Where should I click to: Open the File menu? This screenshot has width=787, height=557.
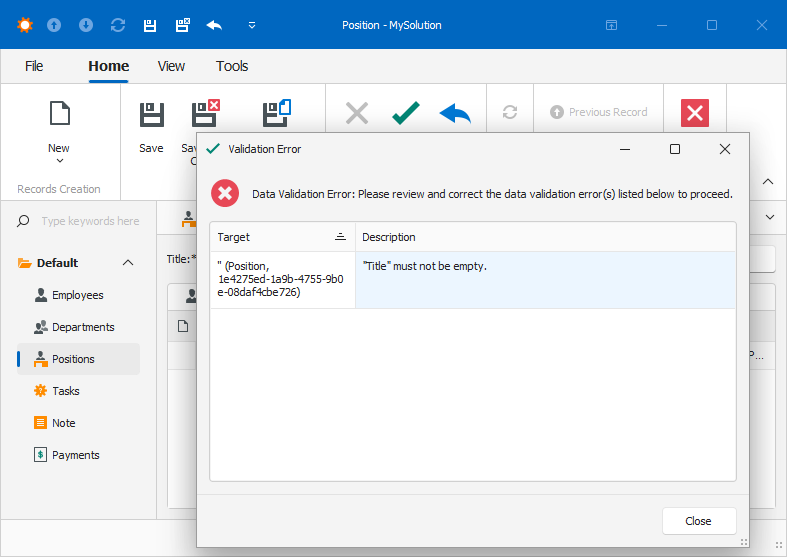click(x=34, y=66)
